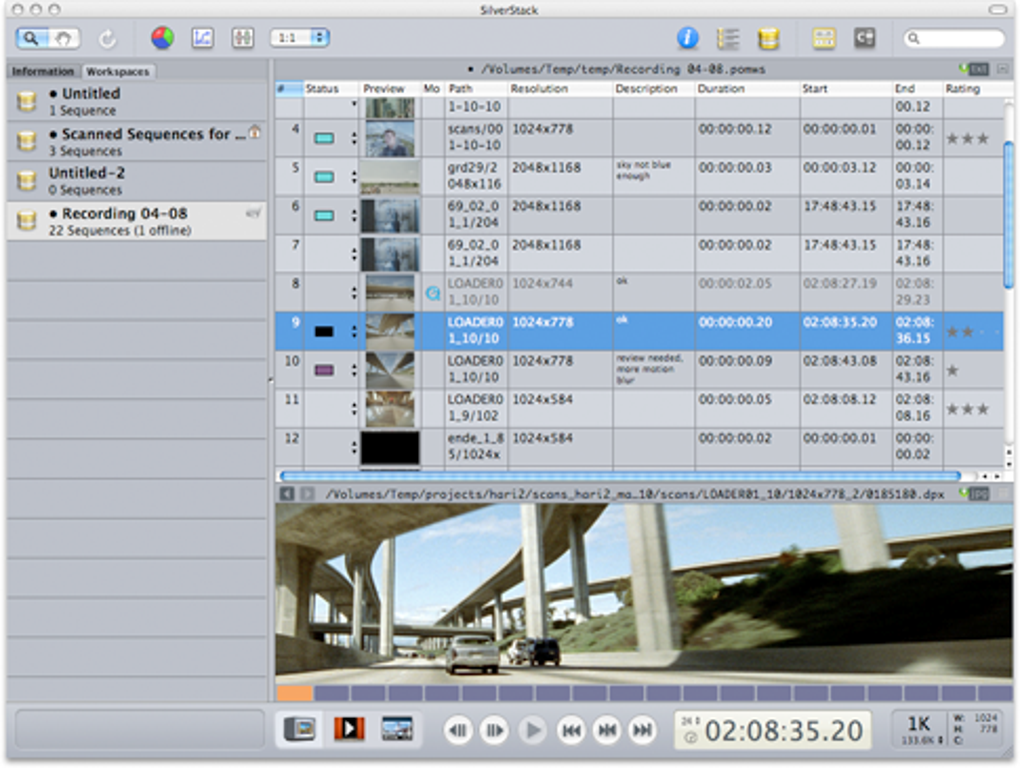The image size is (1020, 768).
Task: Toggle the thumbnail strip view mode
Action: coord(397,729)
